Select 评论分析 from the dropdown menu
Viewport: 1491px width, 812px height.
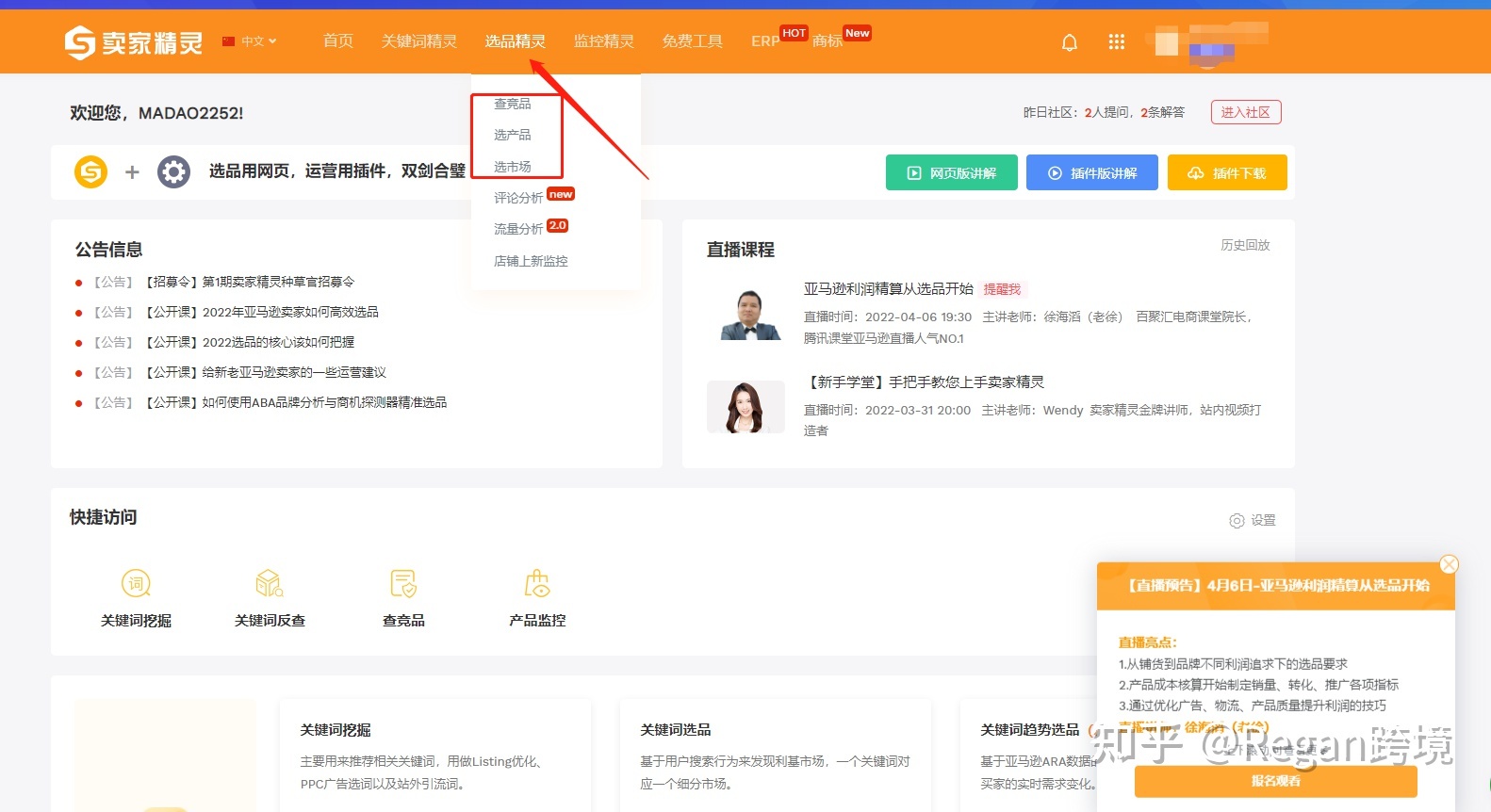518,198
